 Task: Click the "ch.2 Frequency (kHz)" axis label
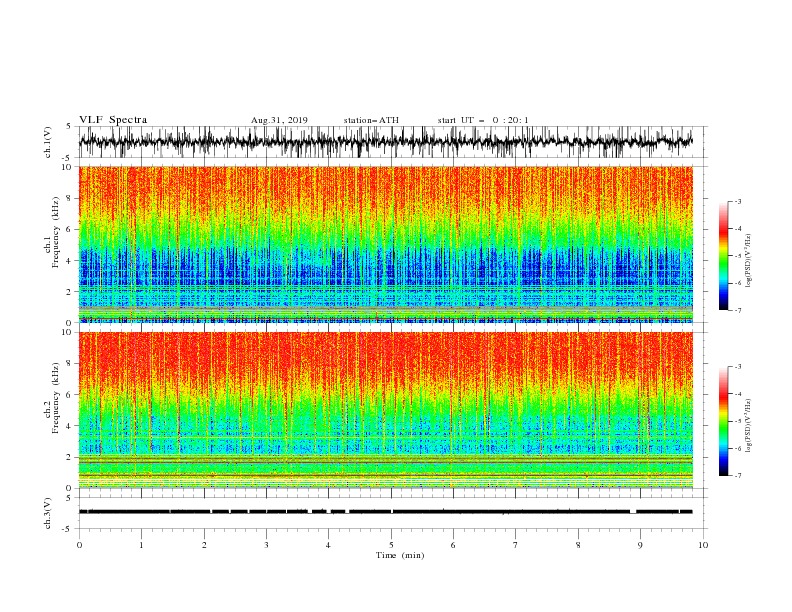(x=52, y=398)
